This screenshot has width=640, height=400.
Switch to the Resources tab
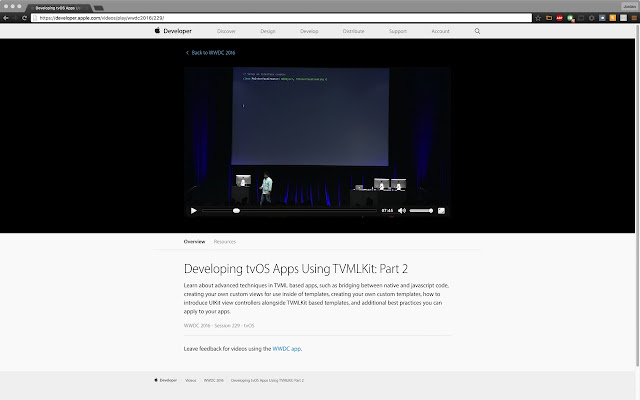[224, 242]
